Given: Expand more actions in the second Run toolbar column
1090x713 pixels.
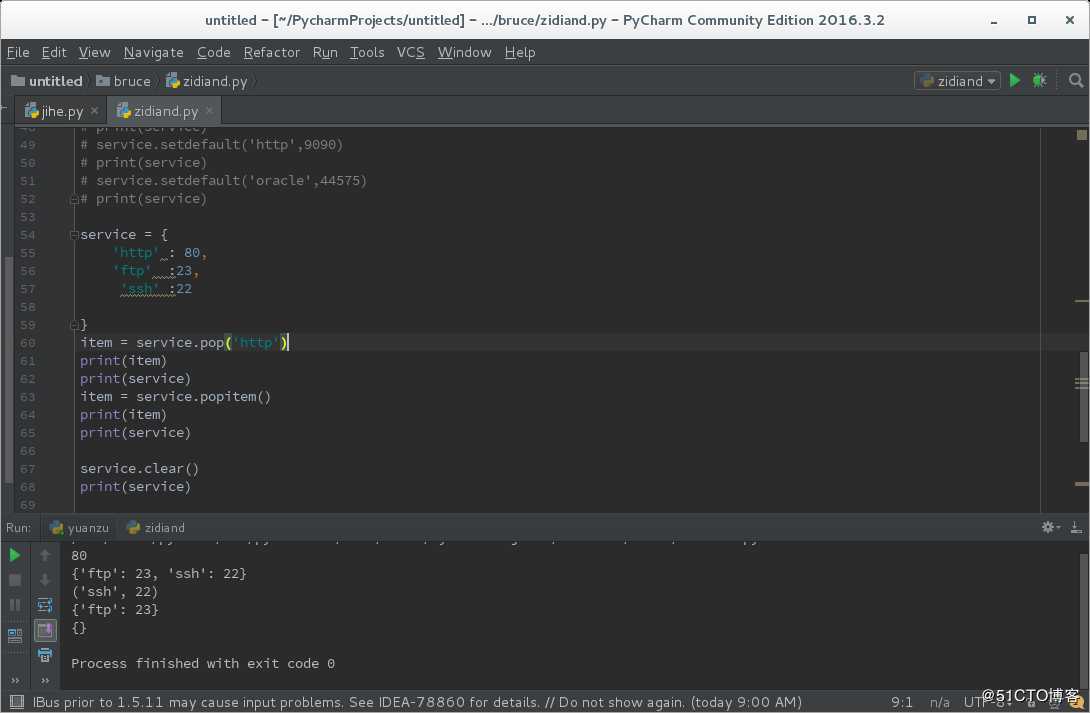Looking at the screenshot, I should click(x=45, y=680).
